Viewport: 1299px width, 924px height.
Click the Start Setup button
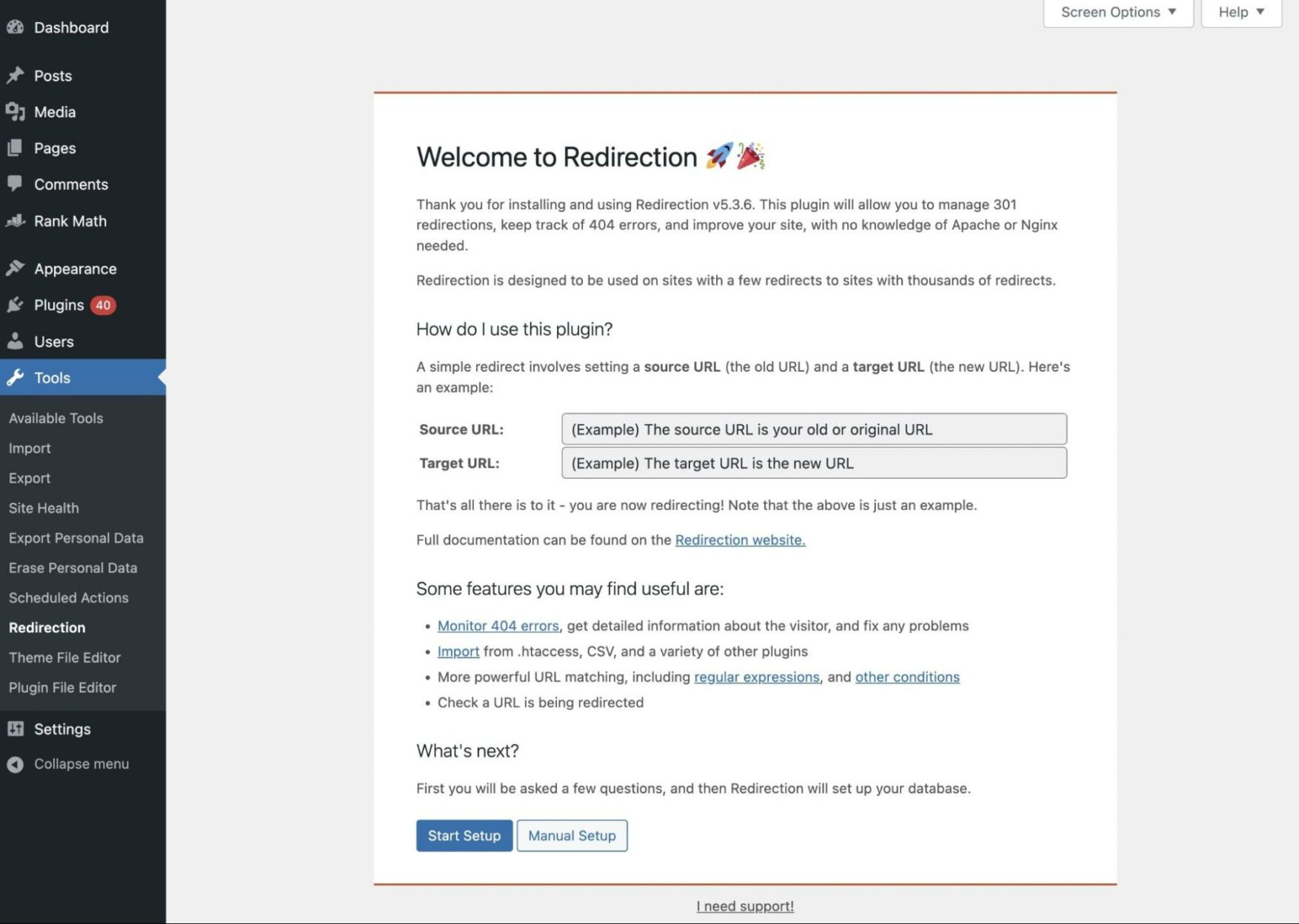464,835
